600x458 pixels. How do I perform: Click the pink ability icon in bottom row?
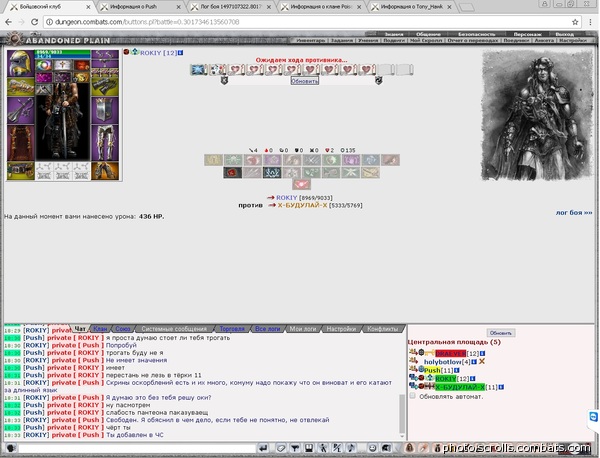pos(302,184)
